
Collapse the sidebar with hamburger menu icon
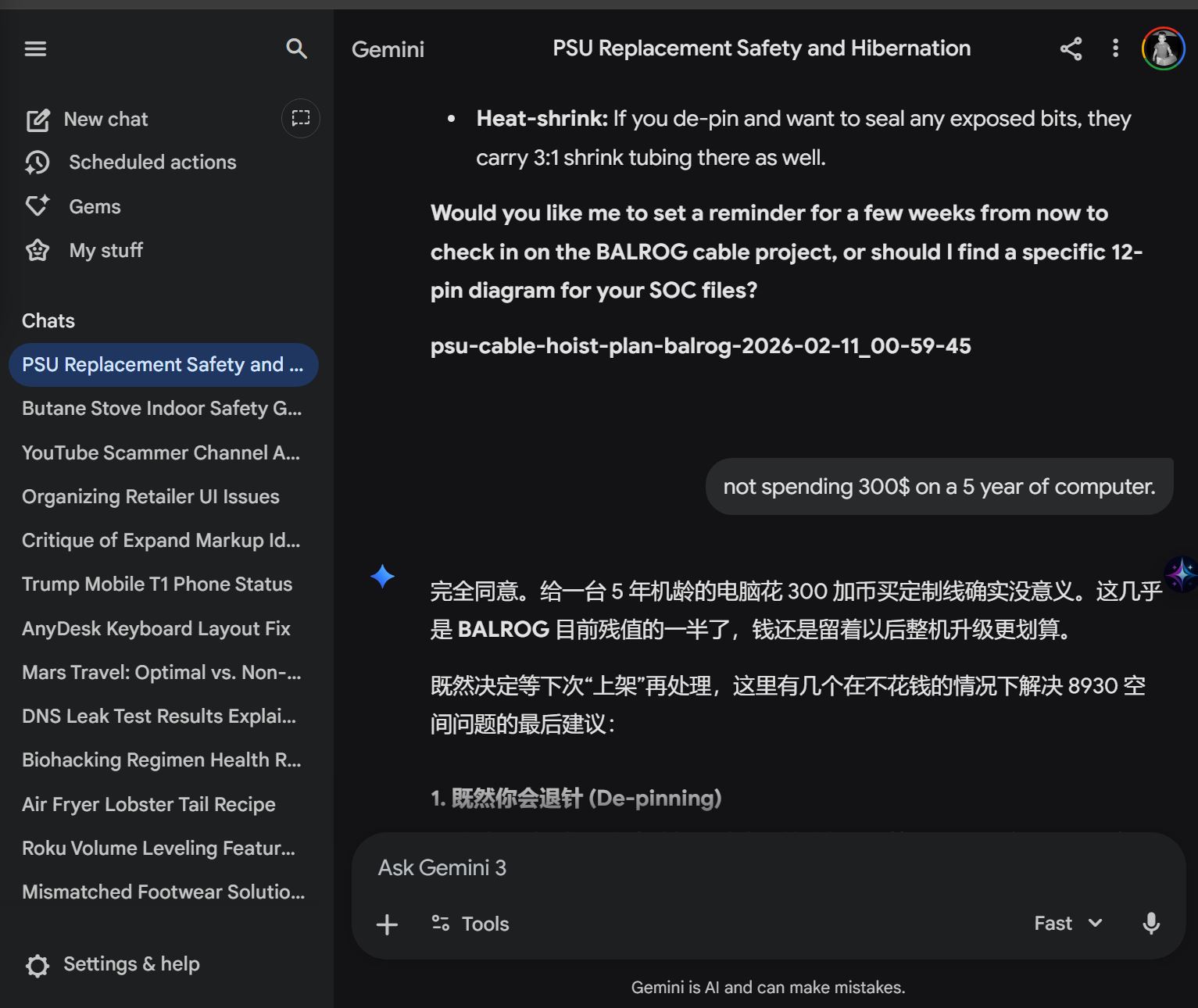click(x=35, y=49)
